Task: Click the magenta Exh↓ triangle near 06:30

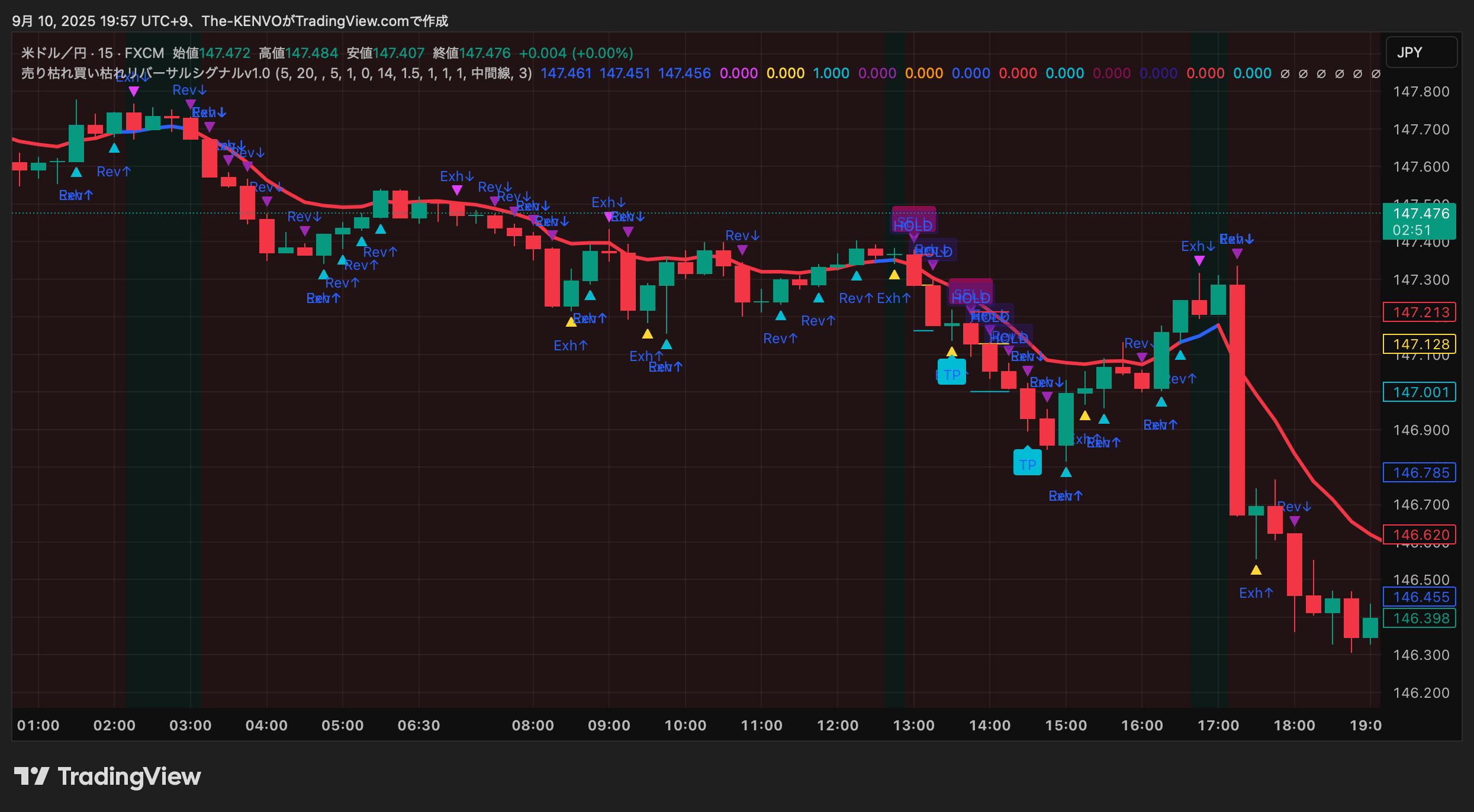Action: click(457, 190)
